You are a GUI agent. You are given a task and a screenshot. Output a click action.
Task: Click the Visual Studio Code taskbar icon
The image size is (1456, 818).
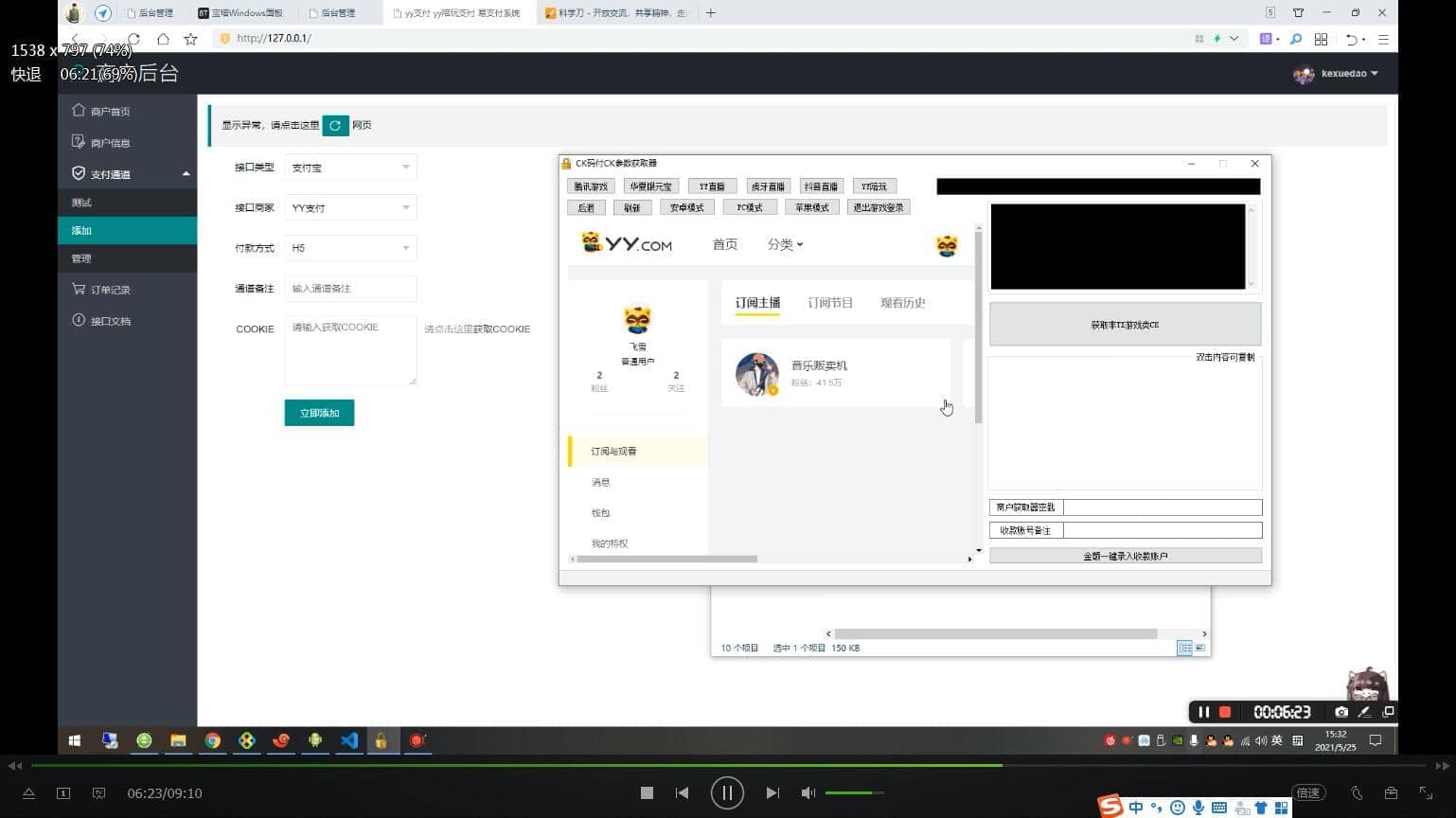[x=348, y=740]
